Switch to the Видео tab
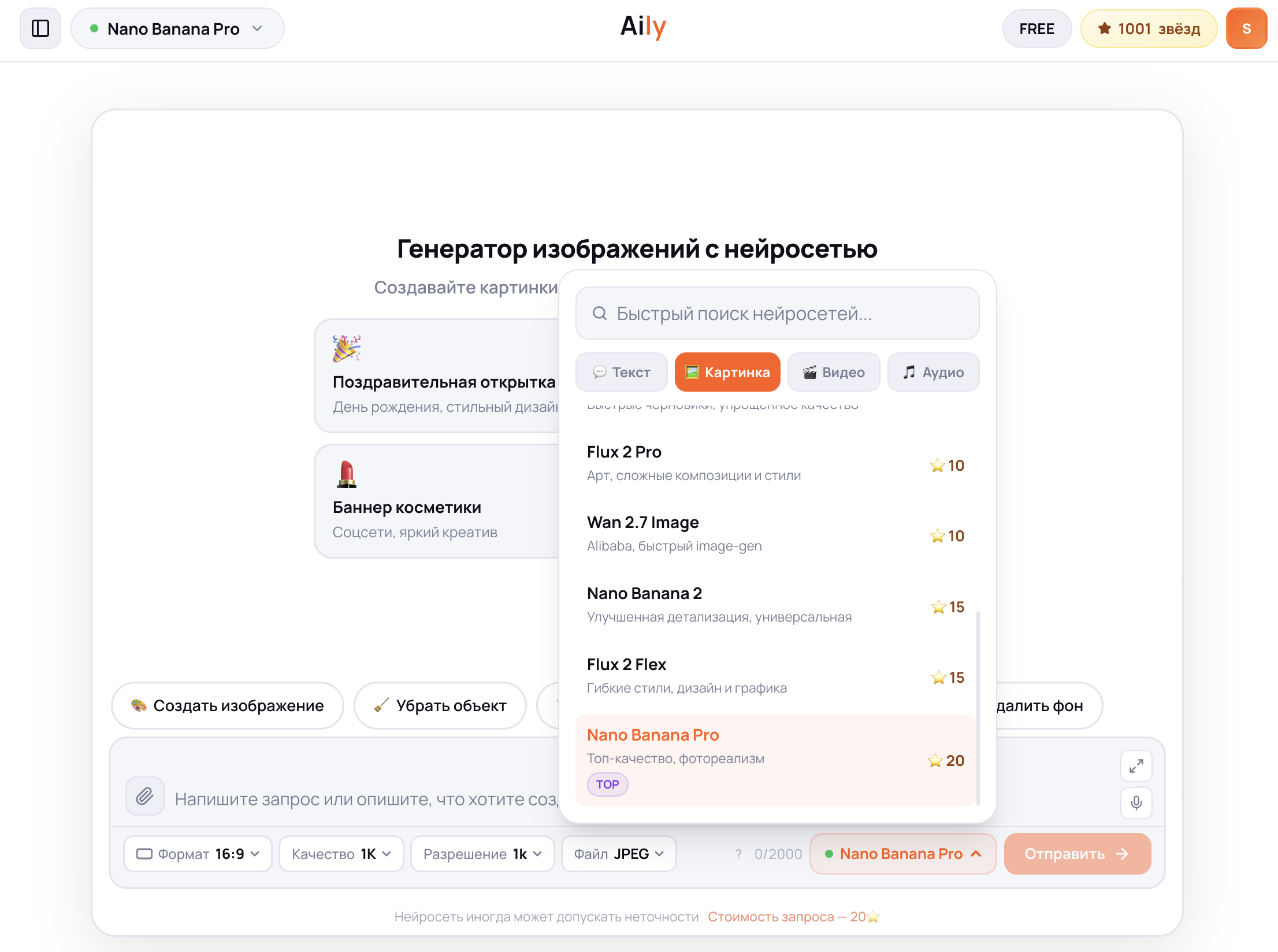The height and width of the screenshot is (952, 1278). click(834, 372)
